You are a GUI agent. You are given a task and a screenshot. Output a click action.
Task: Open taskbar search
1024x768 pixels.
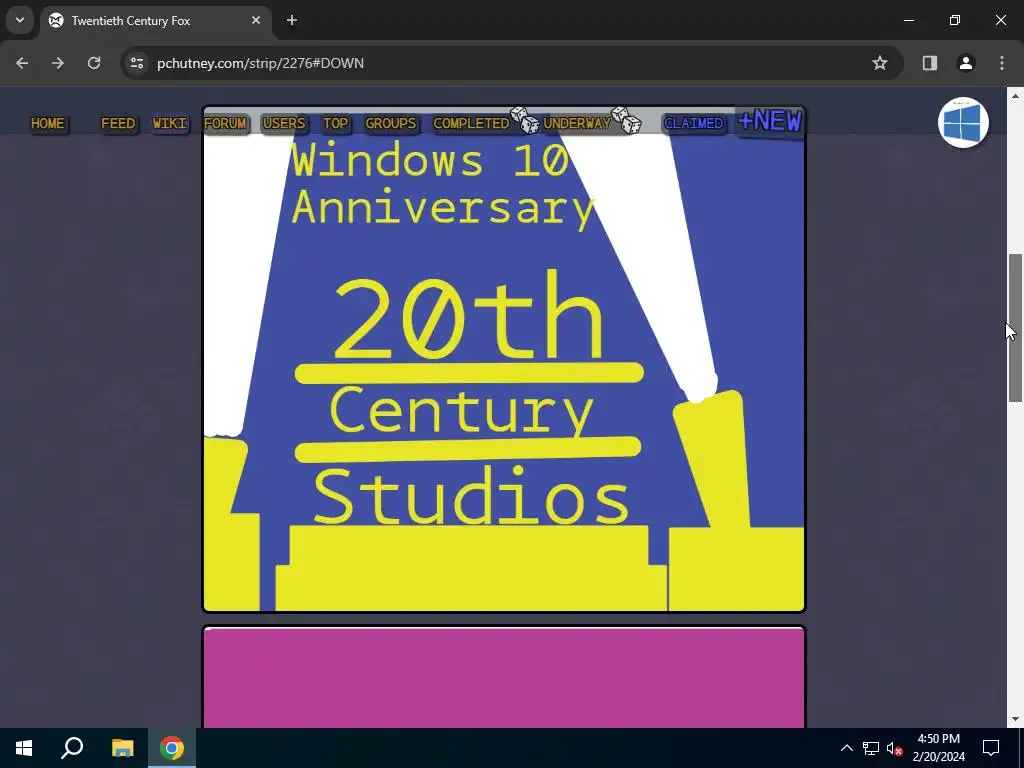click(72, 748)
